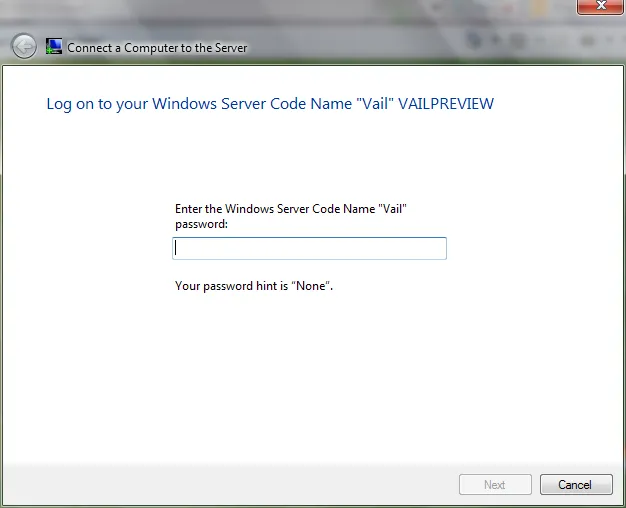Close the wizard with the red X
The width and height of the screenshot is (626, 508).
click(600, 6)
